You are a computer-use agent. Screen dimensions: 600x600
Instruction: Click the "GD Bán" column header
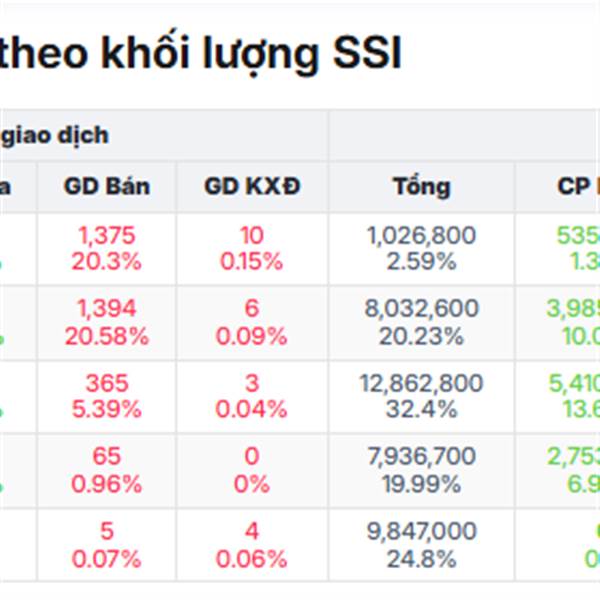pyautogui.click(x=107, y=186)
